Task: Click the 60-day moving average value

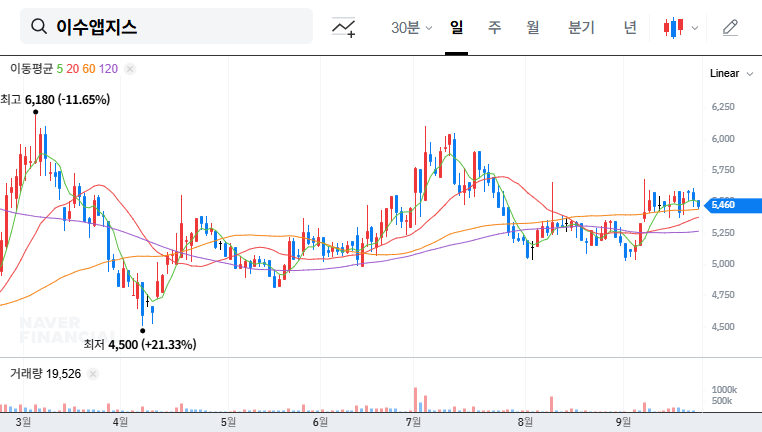Action: point(89,69)
